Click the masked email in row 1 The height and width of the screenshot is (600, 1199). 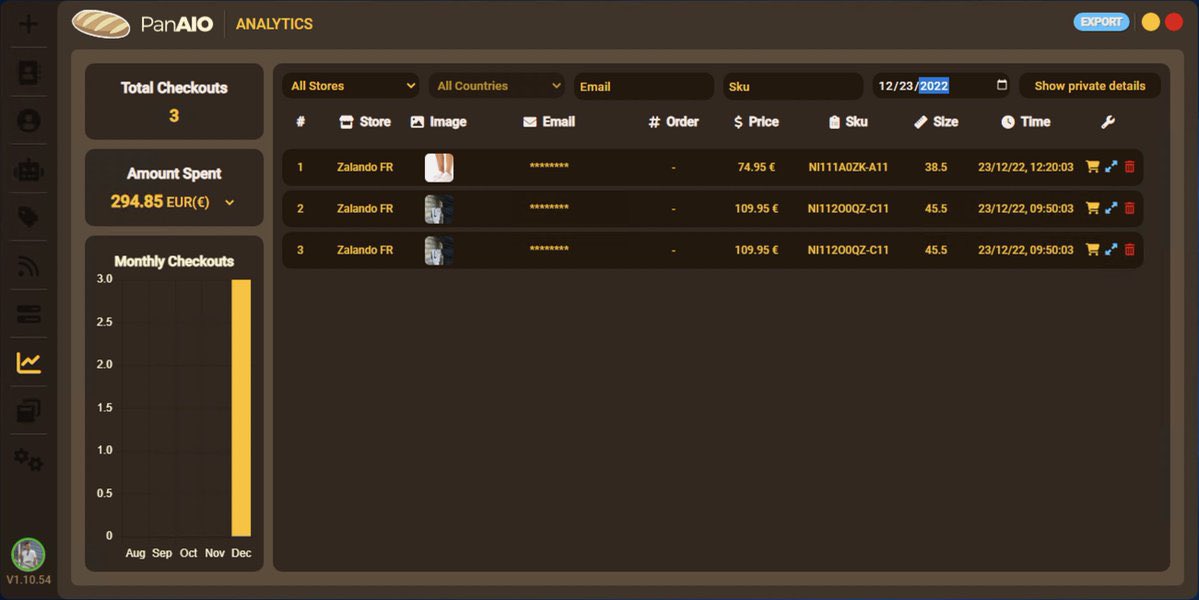(549, 166)
